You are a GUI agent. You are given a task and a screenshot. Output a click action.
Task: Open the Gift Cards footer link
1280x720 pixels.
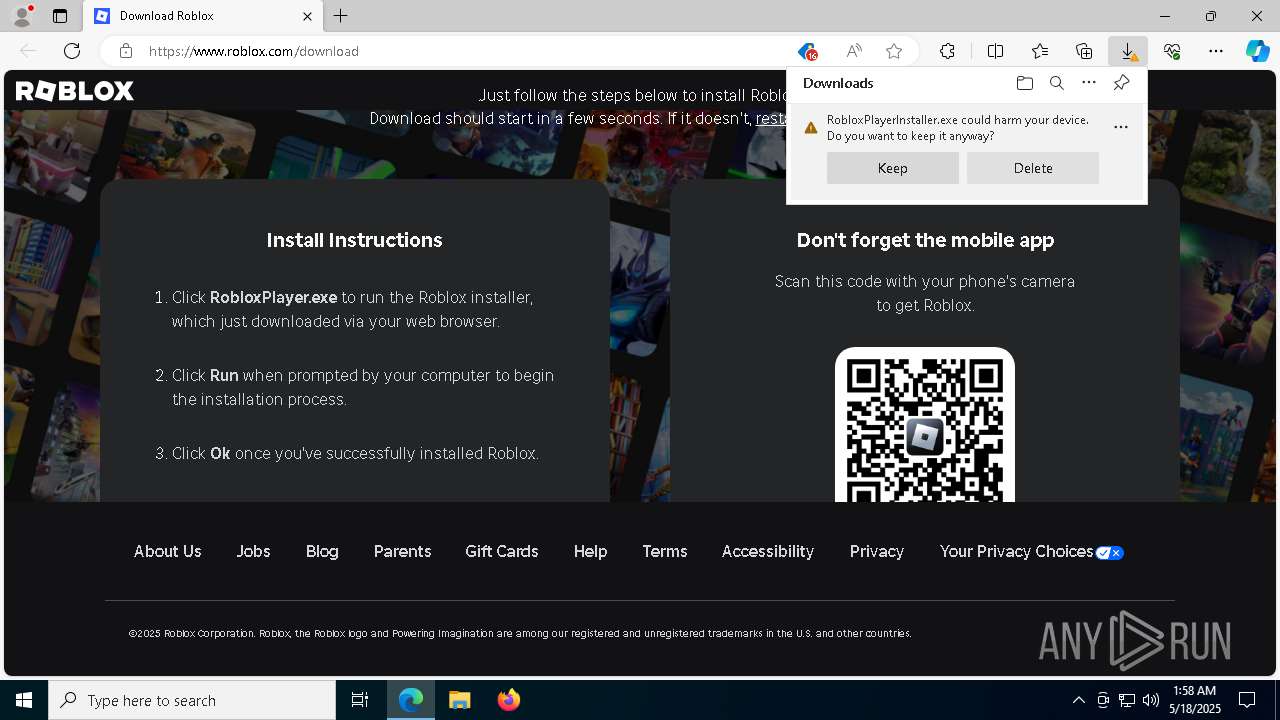click(502, 551)
